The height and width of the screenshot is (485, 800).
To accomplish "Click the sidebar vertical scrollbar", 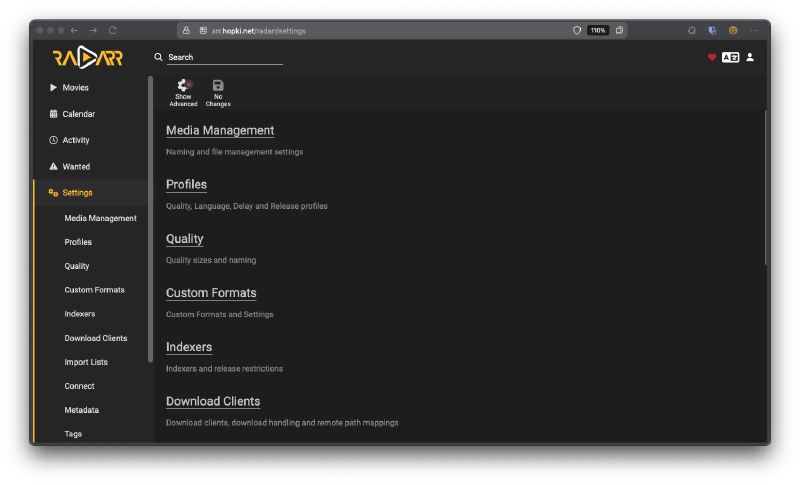I will [151, 220].
